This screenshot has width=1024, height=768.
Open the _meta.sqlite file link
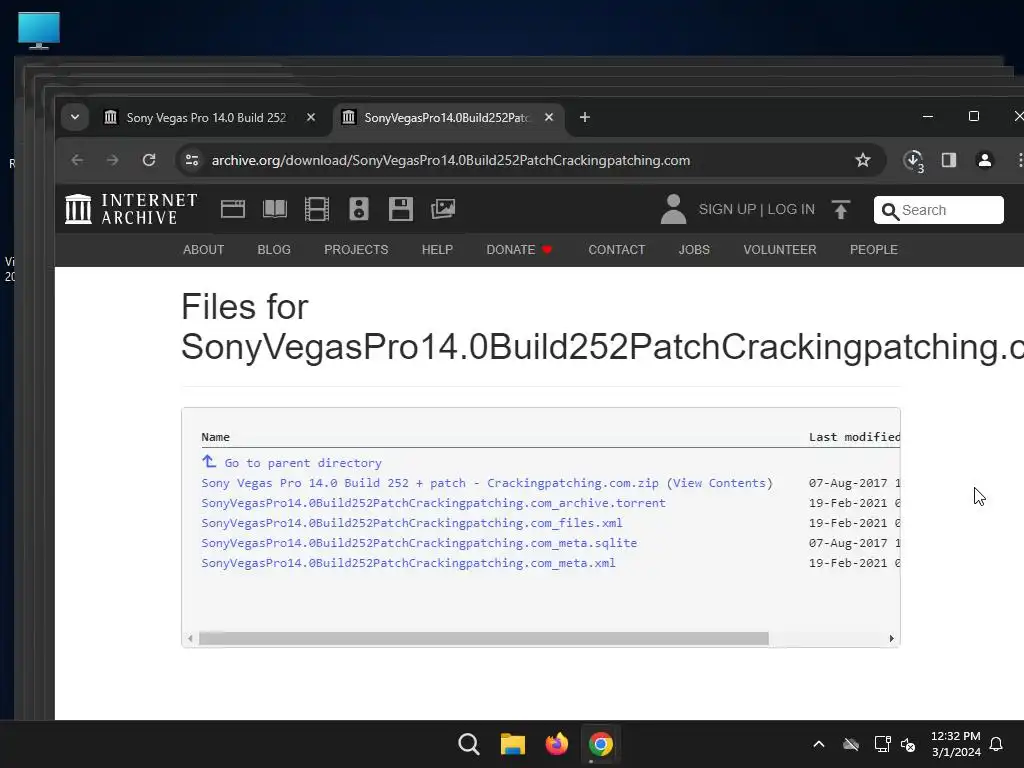click(x=419, y=543)
